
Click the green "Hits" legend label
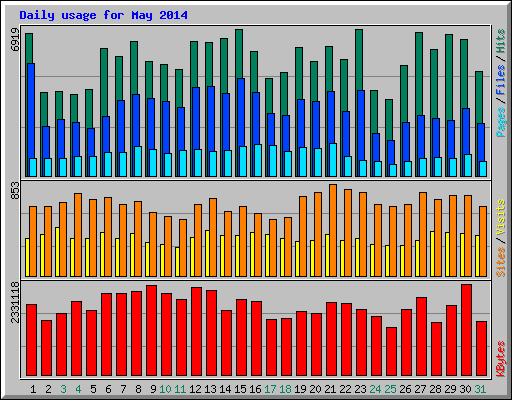click(501, 41)
